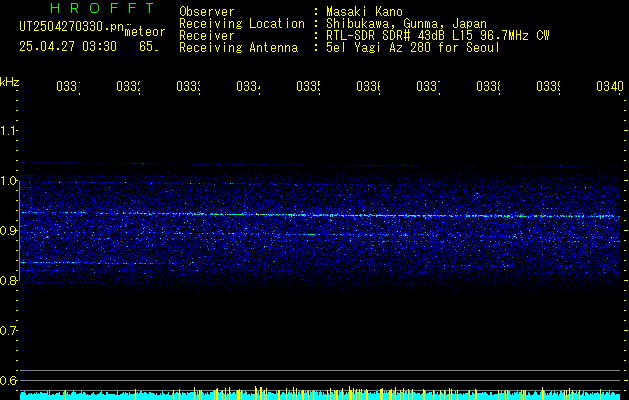The height and width of the screenshot is (400, 629).
Task: Select the filename UT2504270330 text
Action: pos(72,27)
